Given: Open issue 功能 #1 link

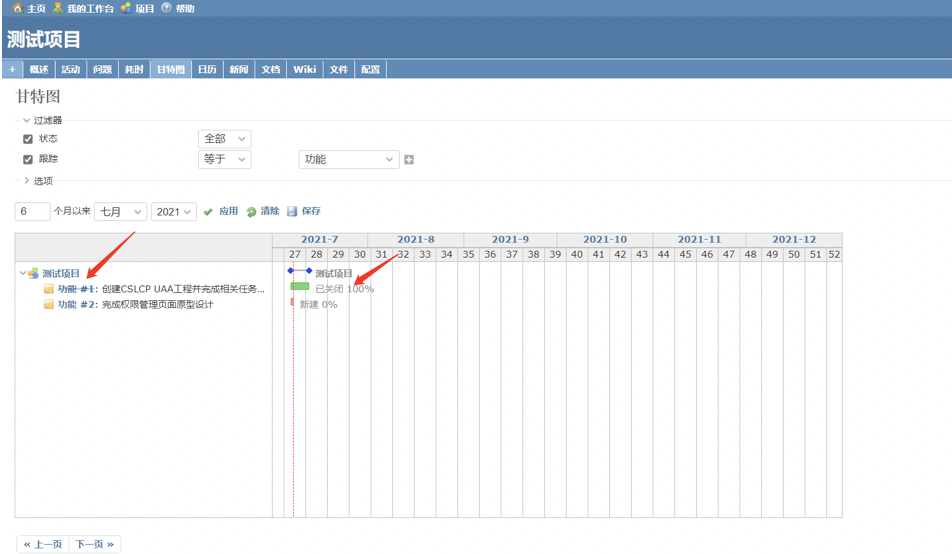Looking at the screenshot, I should click(77, 289).
